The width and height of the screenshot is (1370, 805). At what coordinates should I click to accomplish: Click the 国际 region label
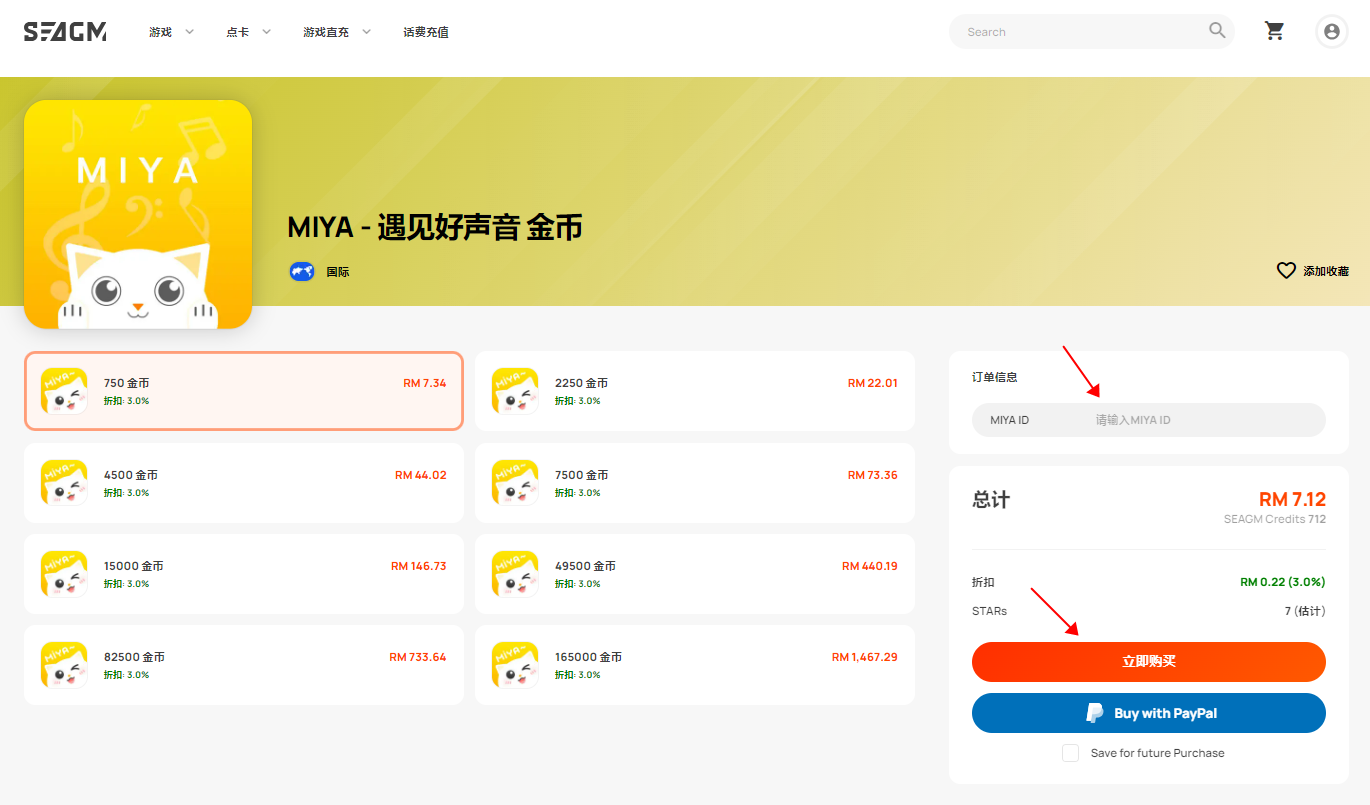[338, 272]
